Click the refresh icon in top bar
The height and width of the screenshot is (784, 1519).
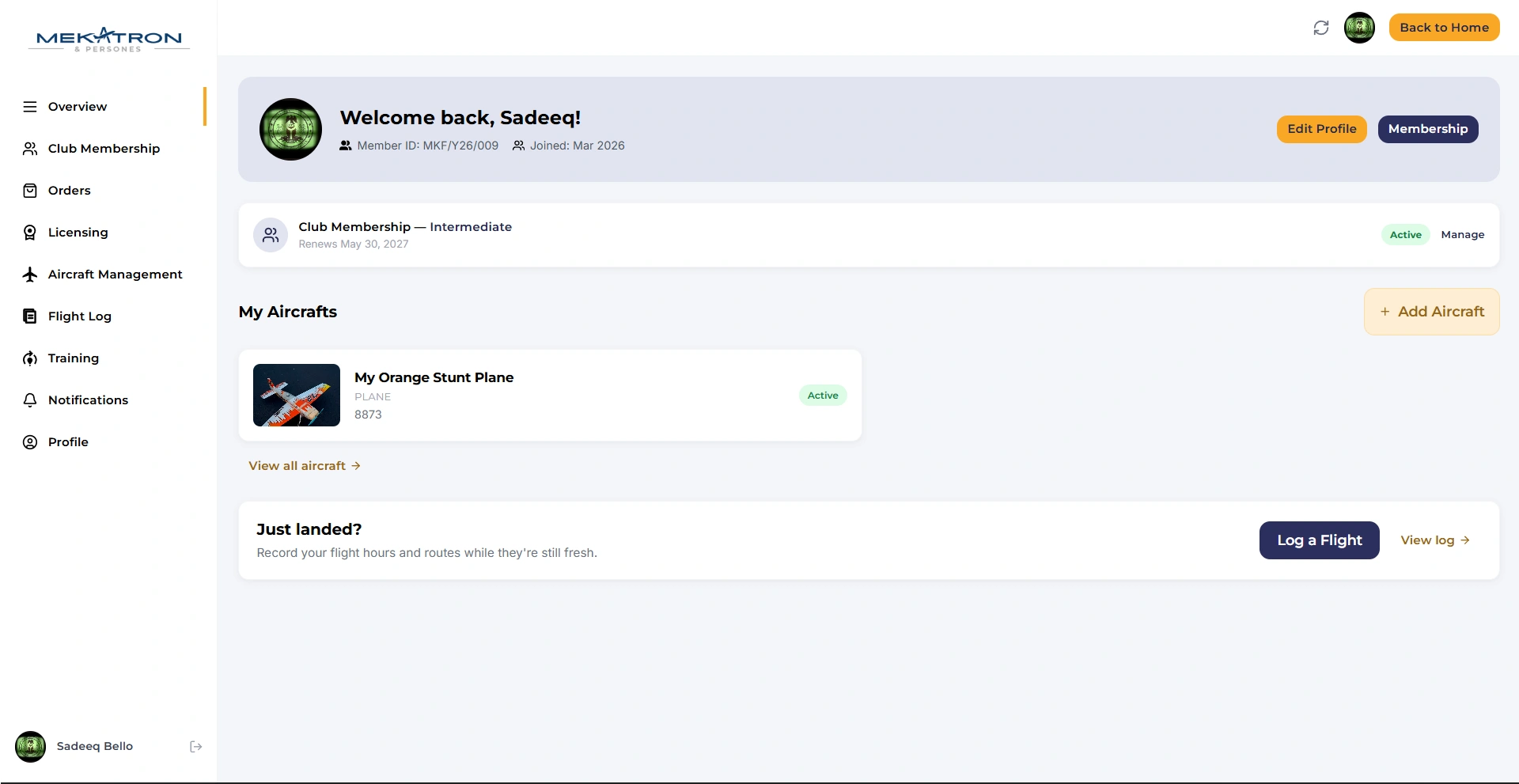click(1321, 28)
